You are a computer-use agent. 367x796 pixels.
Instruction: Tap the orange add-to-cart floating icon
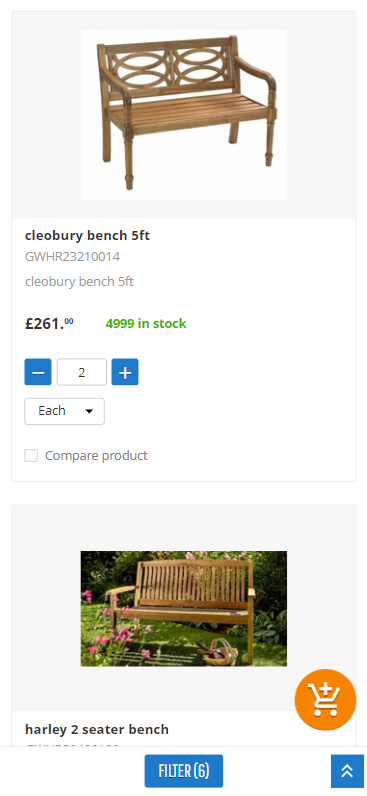(325, 700)
